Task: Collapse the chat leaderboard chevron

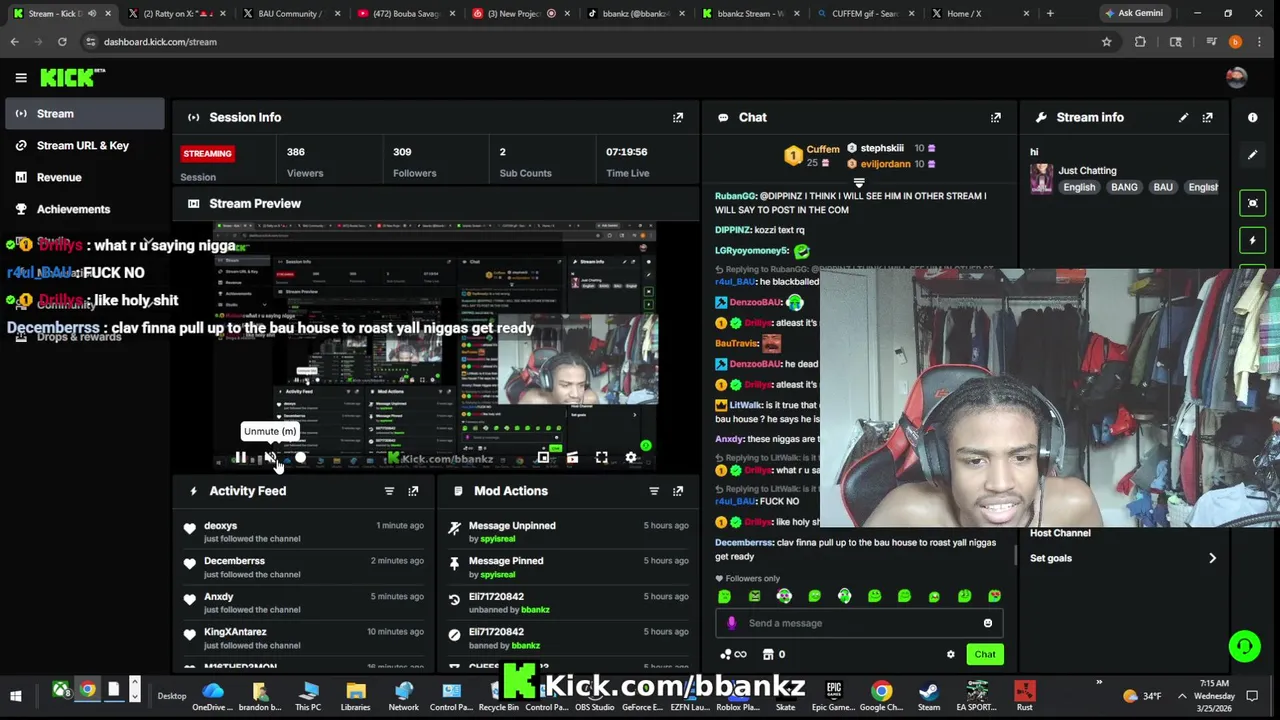Action: click(x=859, y=182)
